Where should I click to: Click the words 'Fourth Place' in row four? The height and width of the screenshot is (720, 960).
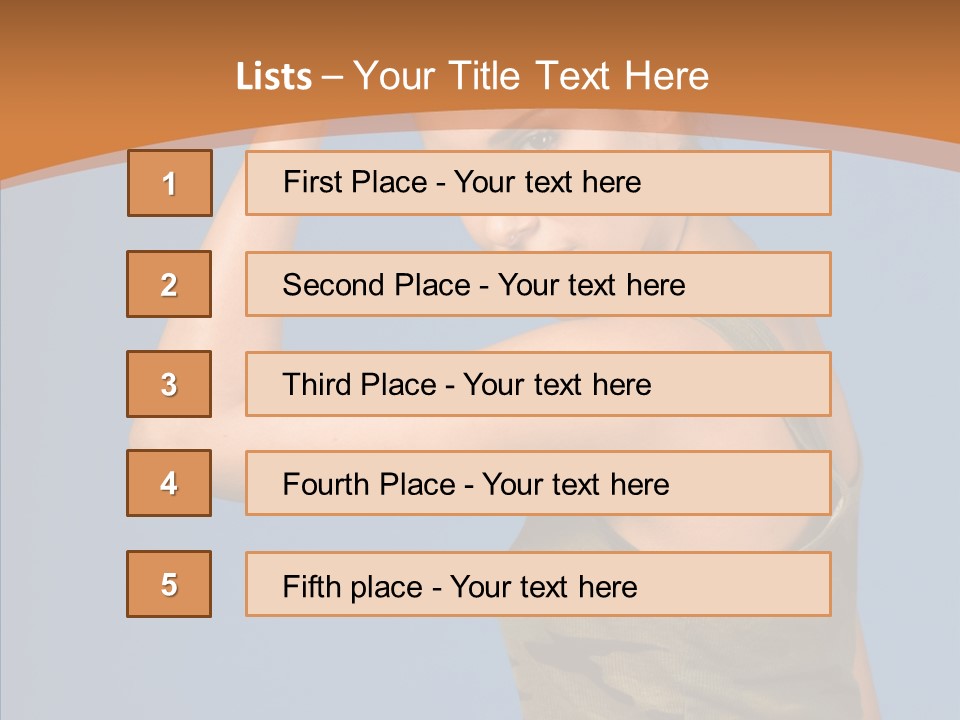(x=369, y=484)
